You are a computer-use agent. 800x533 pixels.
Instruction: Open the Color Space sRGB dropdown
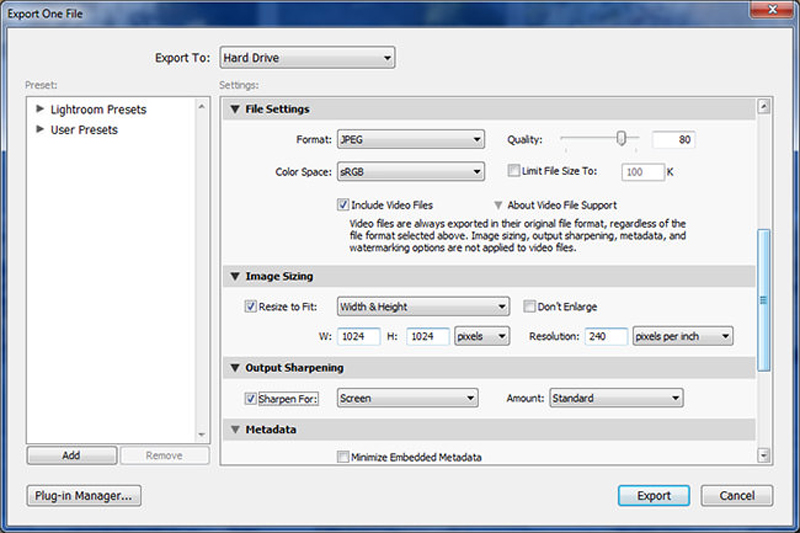(x=410, y=172)
